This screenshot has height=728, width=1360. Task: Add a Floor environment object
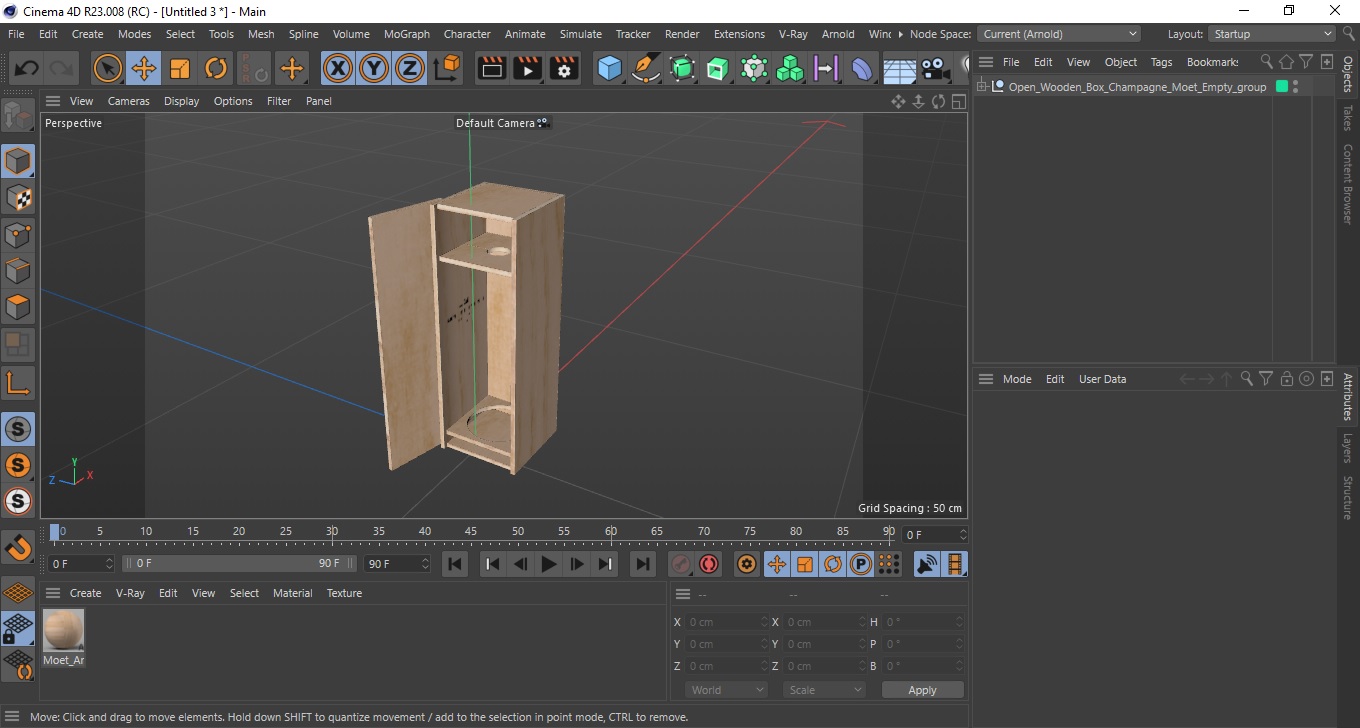click(899, 69)
